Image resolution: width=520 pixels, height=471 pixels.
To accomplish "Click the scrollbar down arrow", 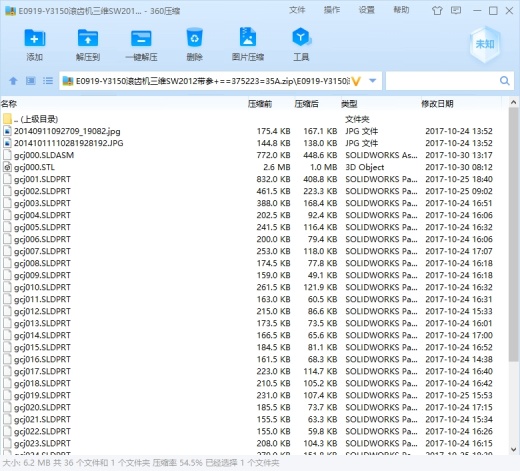I will click(513, 449).
